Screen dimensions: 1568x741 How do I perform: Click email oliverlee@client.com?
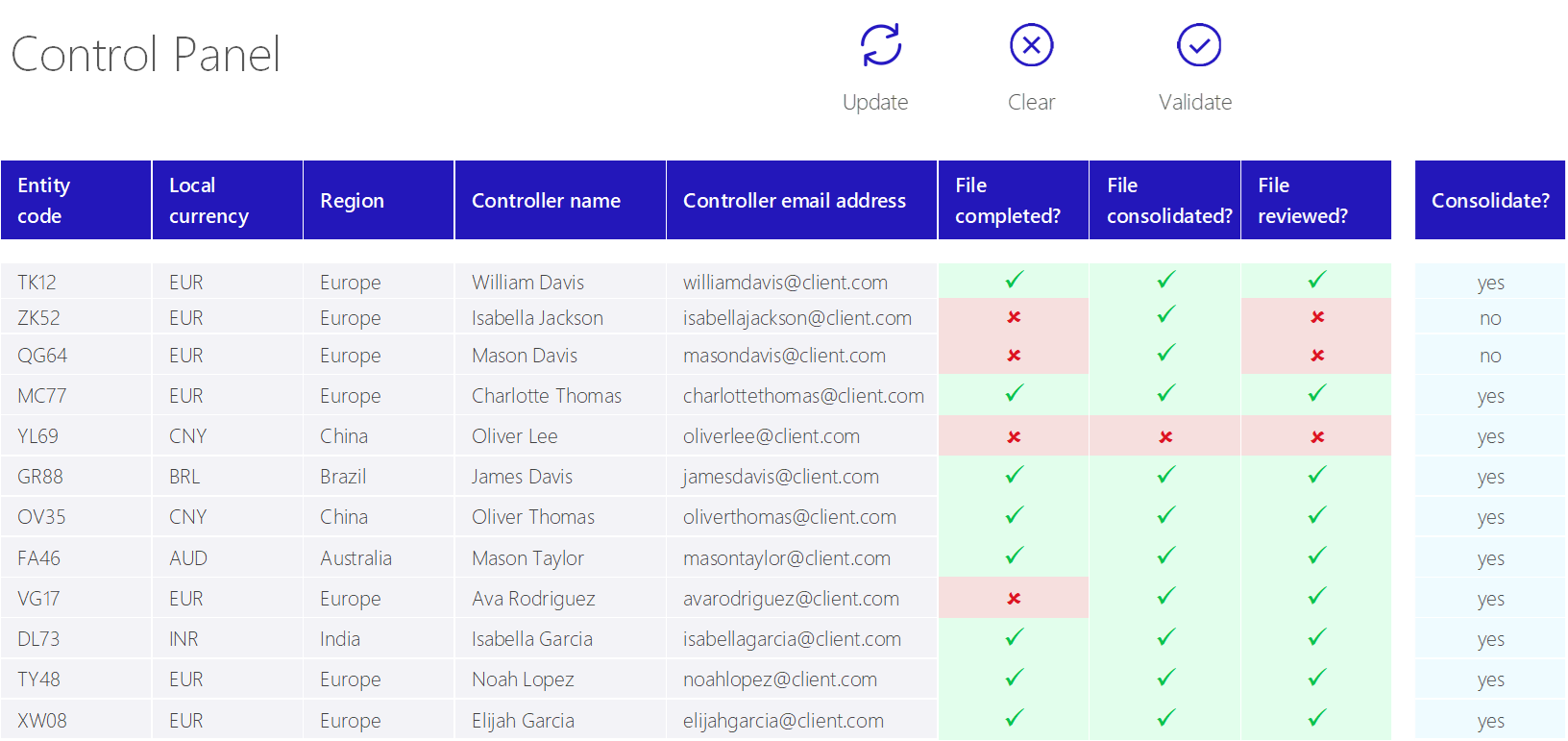pos(772,436)
